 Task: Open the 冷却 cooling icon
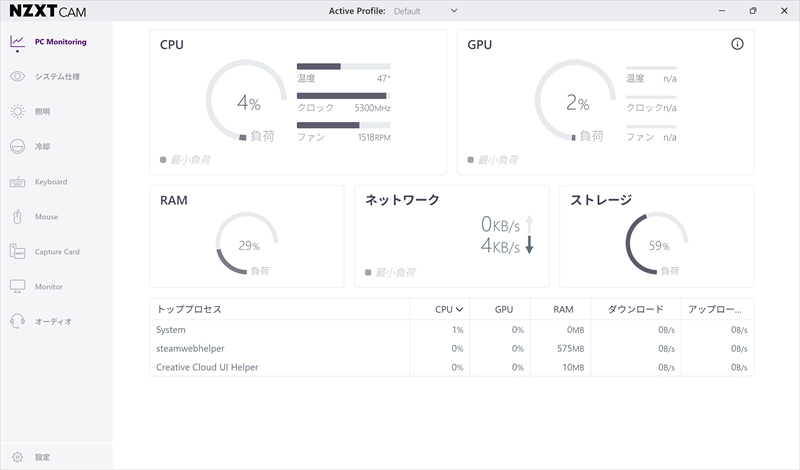17,147
